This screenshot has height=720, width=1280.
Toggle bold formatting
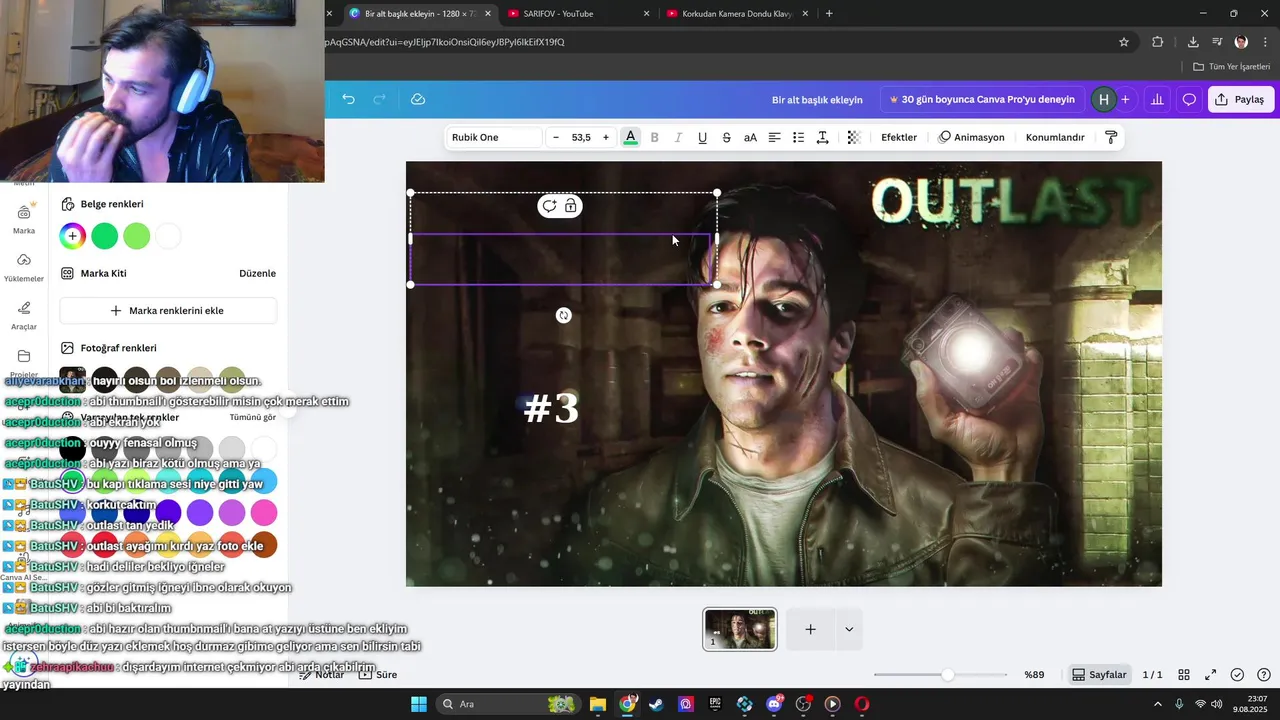(655, 137)
